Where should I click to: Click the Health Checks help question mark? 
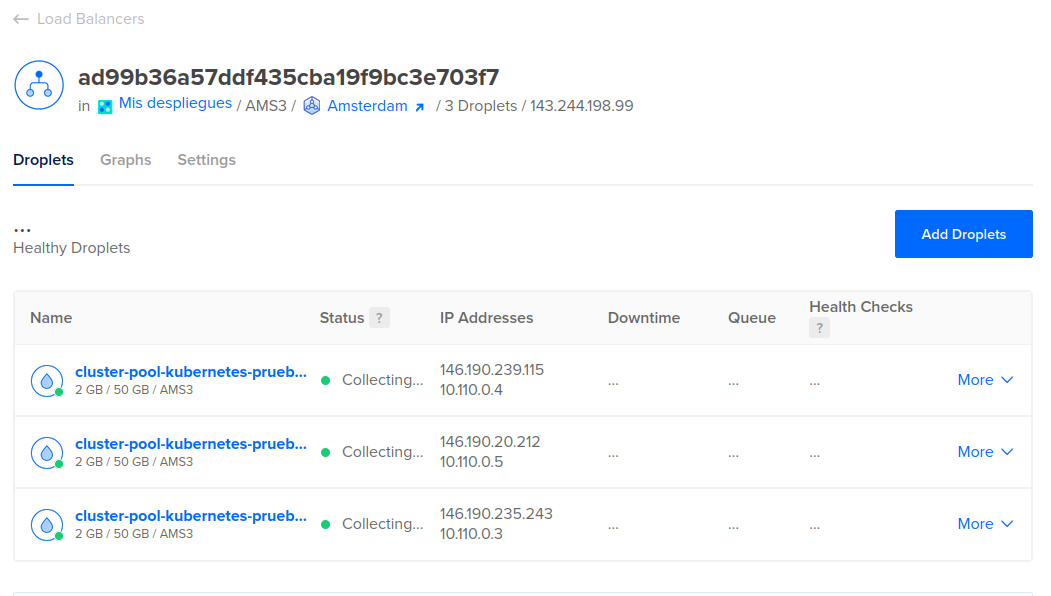tap(819, 328)
